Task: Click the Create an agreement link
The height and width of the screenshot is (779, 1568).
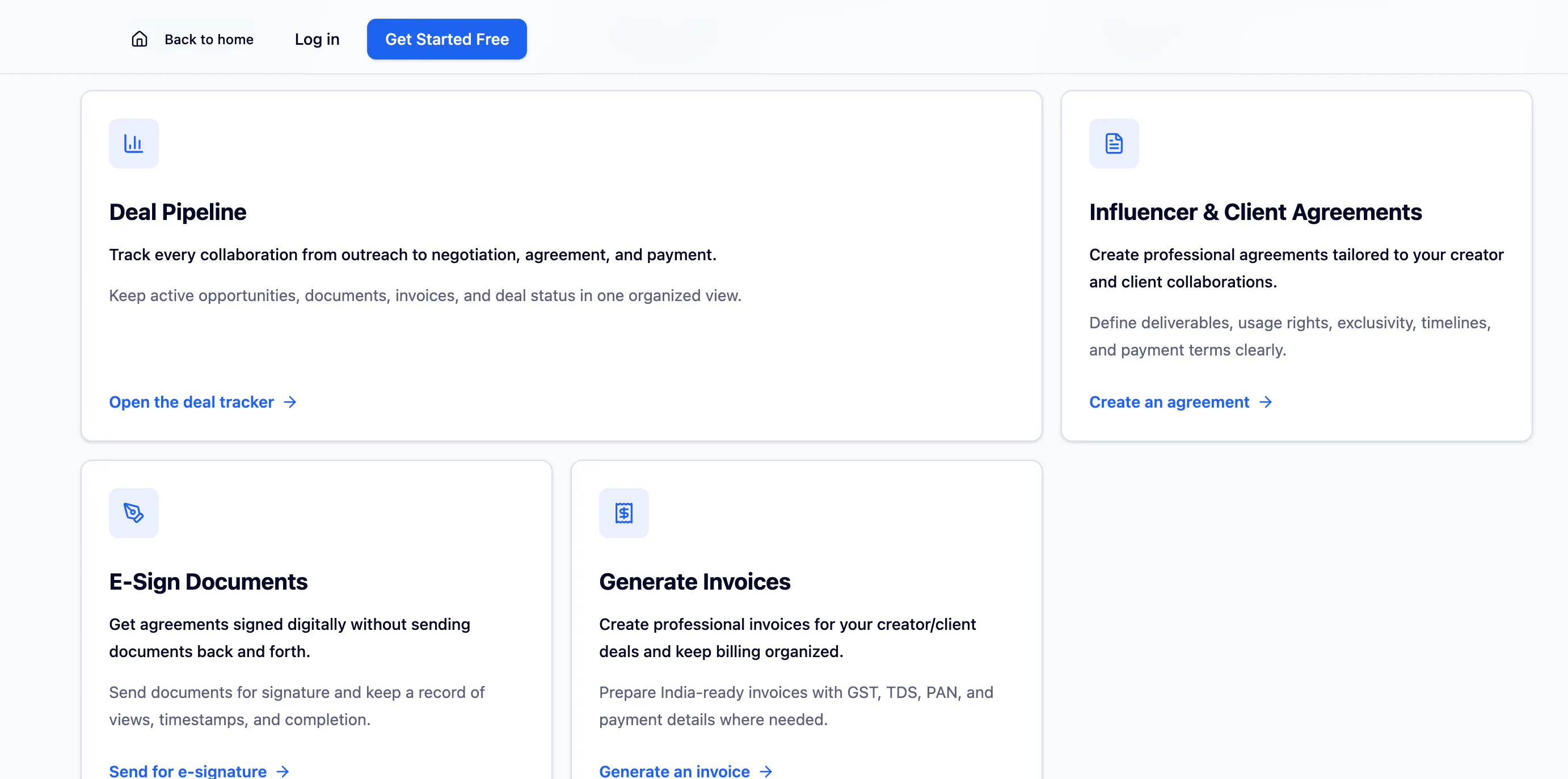Action: pos(1181,402)
